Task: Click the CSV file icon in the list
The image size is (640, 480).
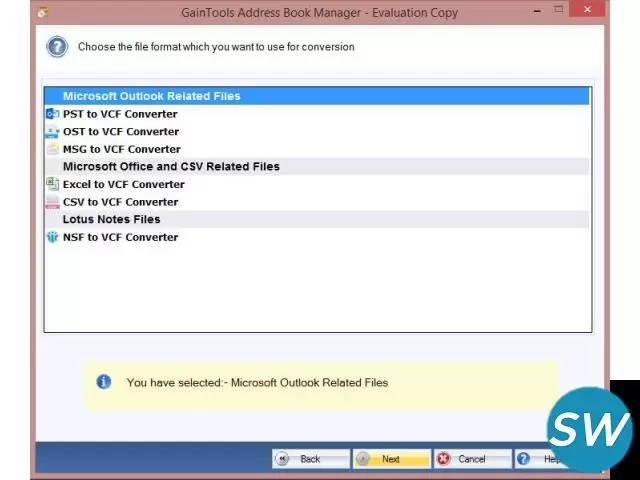Action: pos(52,202)
